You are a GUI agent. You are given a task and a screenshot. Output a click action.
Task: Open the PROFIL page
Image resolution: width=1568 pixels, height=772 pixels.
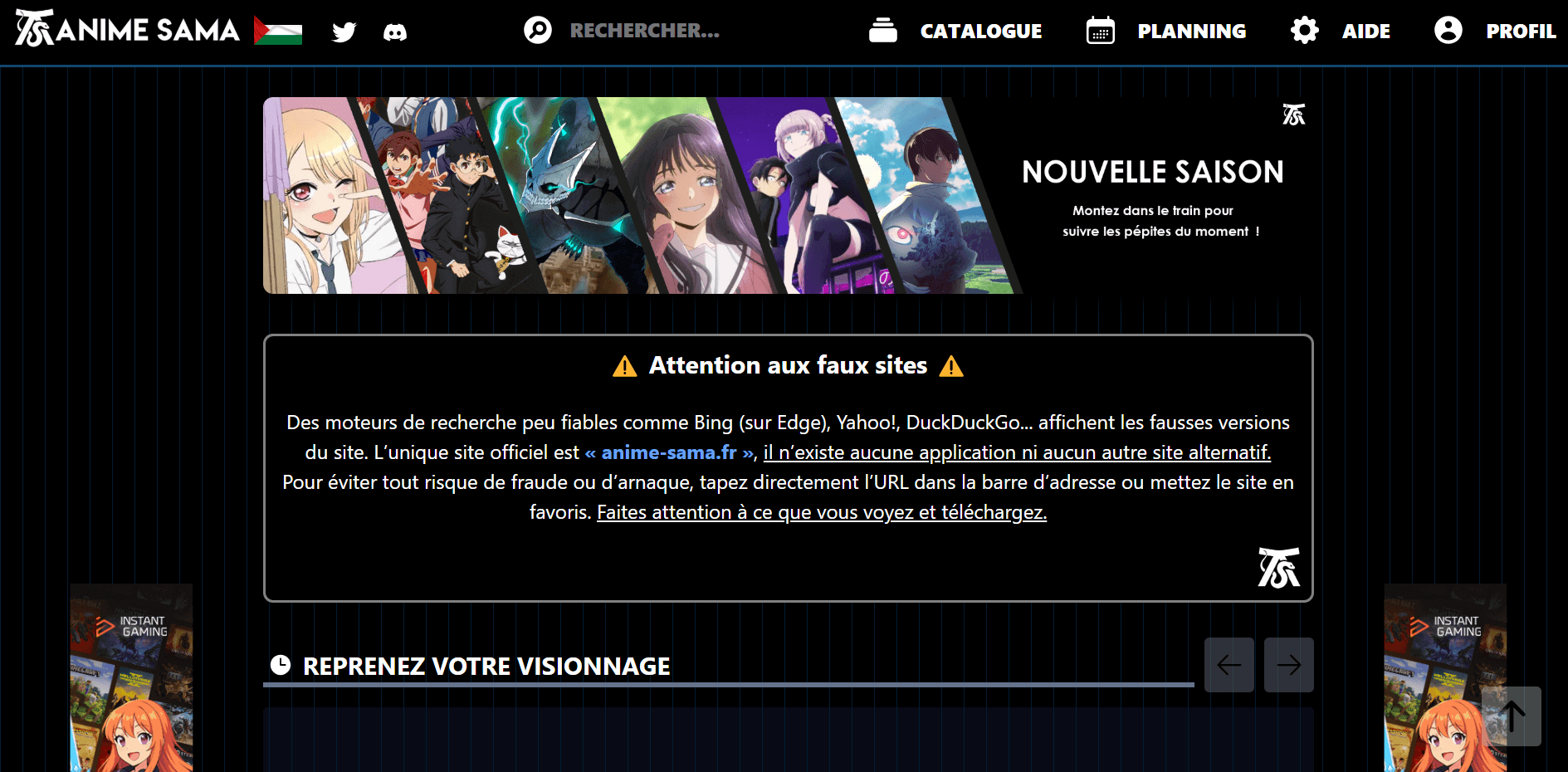(1521, 32)
